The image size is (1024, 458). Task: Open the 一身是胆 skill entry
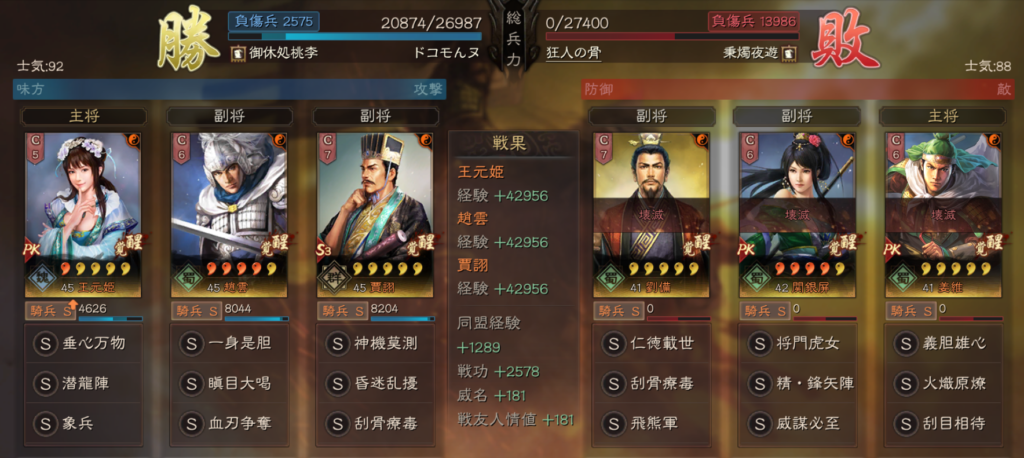[x=230, y=343]
